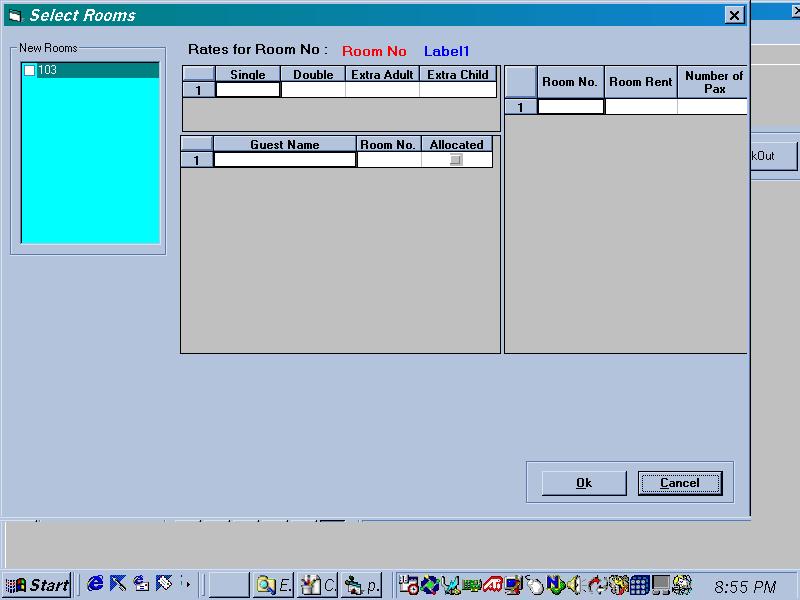
Task: Click the mouse tray icon
Action: point(535,585)
